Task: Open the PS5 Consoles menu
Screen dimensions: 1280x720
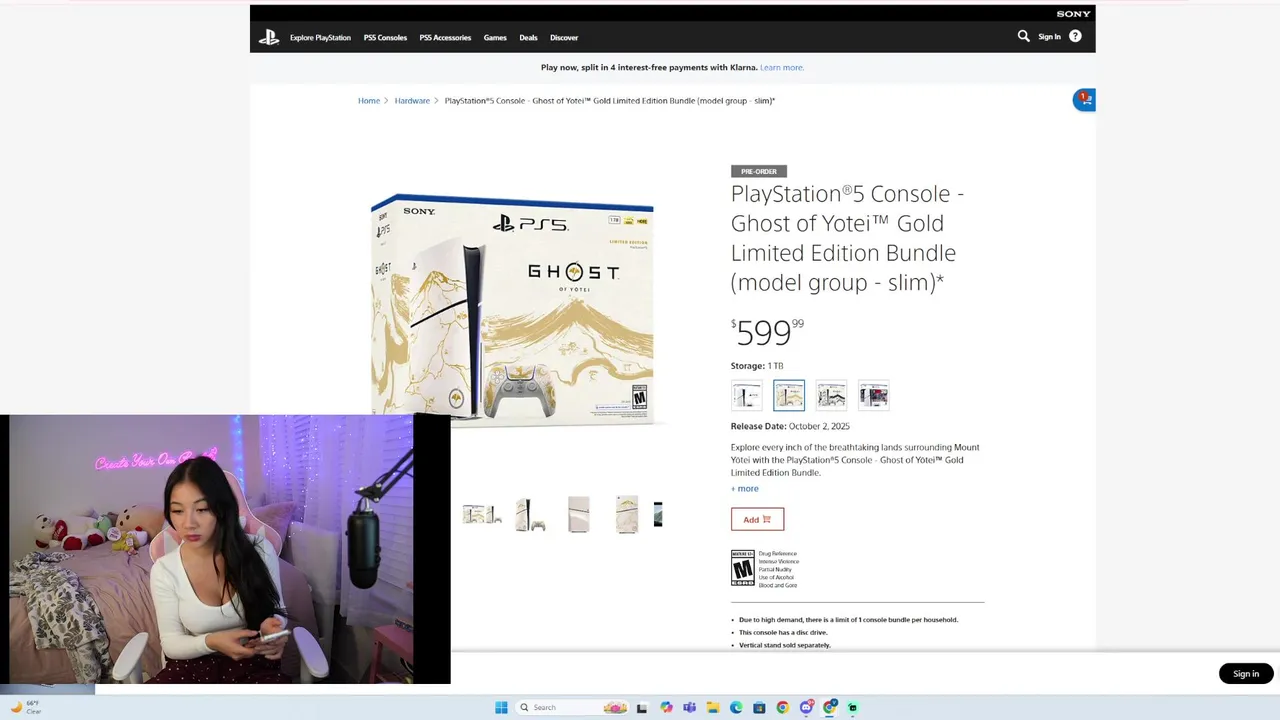Action: pyautogui.click(x=385, y=37)
